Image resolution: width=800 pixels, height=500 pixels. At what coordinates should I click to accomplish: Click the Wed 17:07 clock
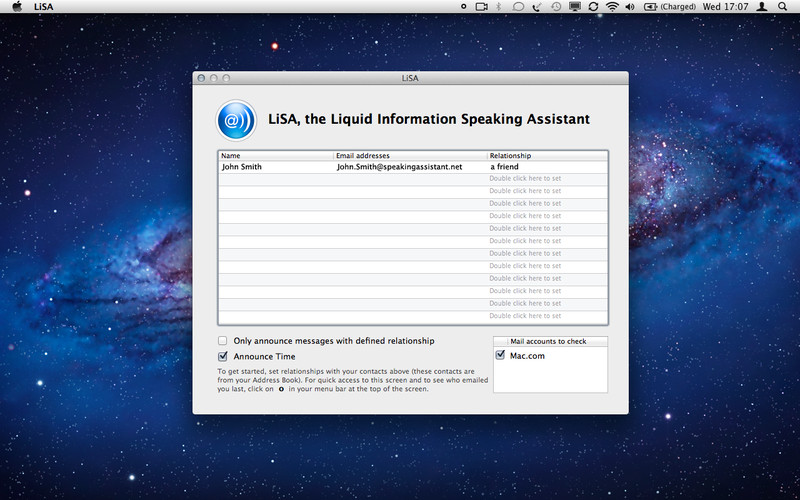pyautogui.click(x=725, y=7)
